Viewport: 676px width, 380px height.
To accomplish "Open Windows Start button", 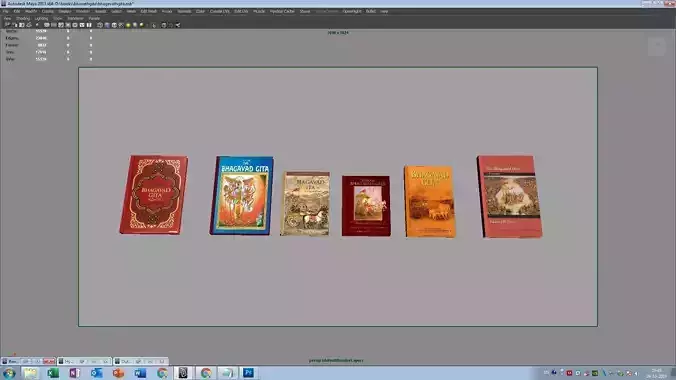I will click(x=9, y=373).
